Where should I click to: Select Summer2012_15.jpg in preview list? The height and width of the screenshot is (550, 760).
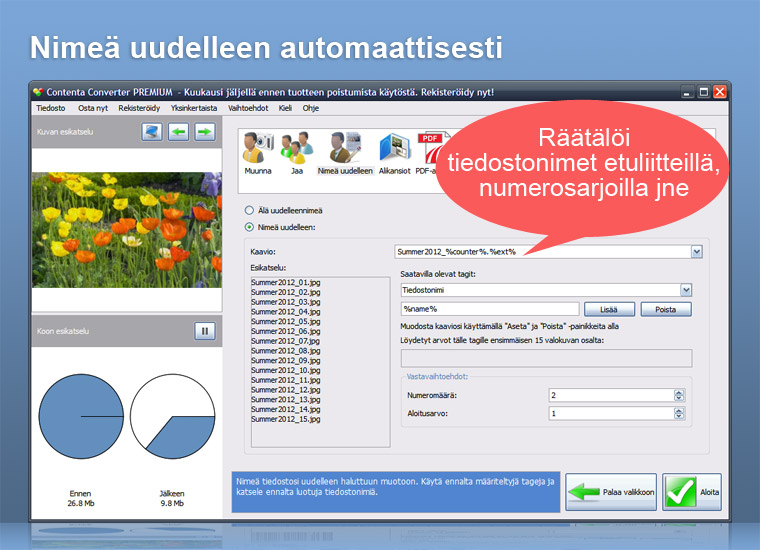(x=286, y=419)
